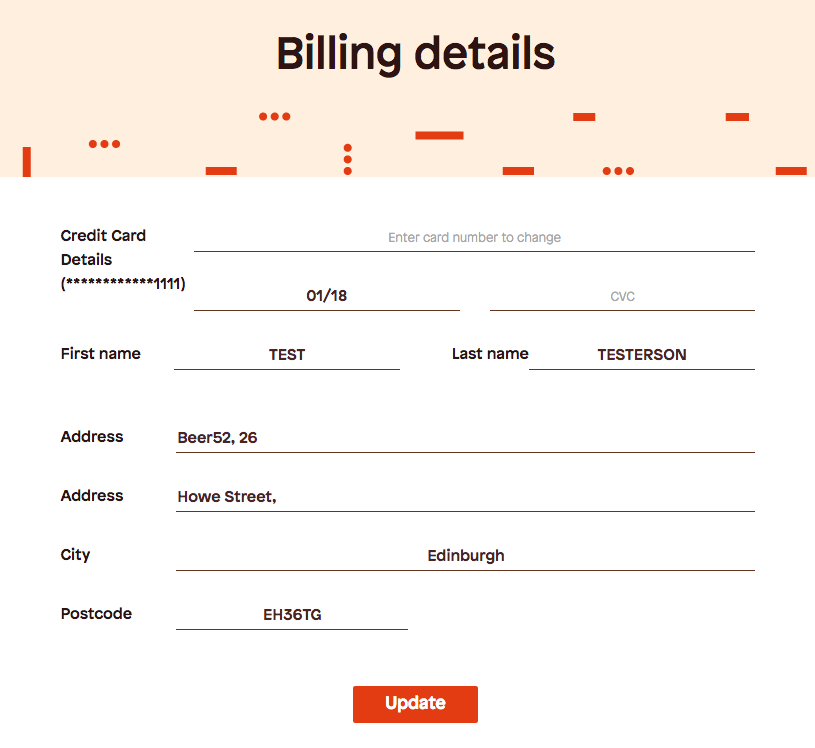Click the City label

pos(75,555)
